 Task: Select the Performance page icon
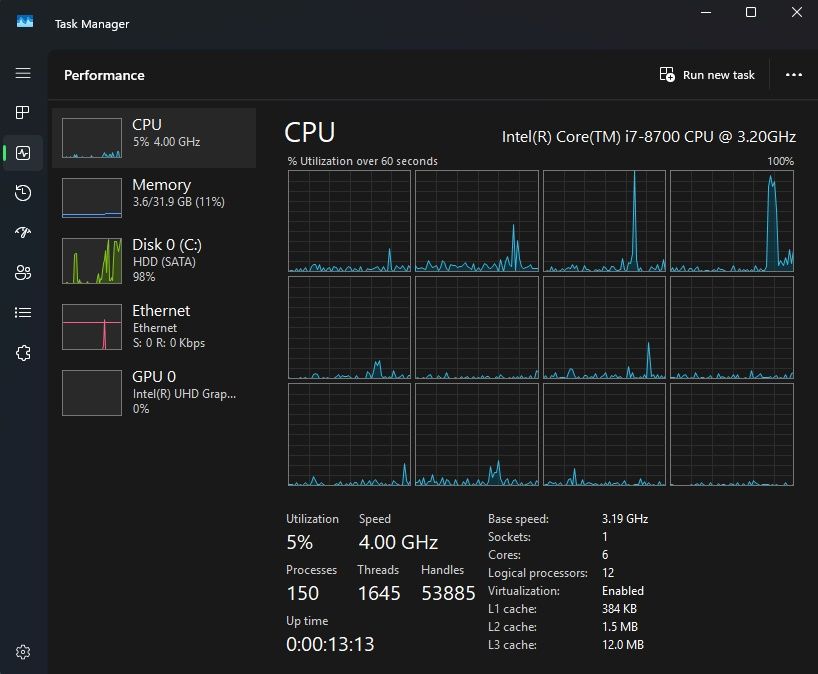23,153
